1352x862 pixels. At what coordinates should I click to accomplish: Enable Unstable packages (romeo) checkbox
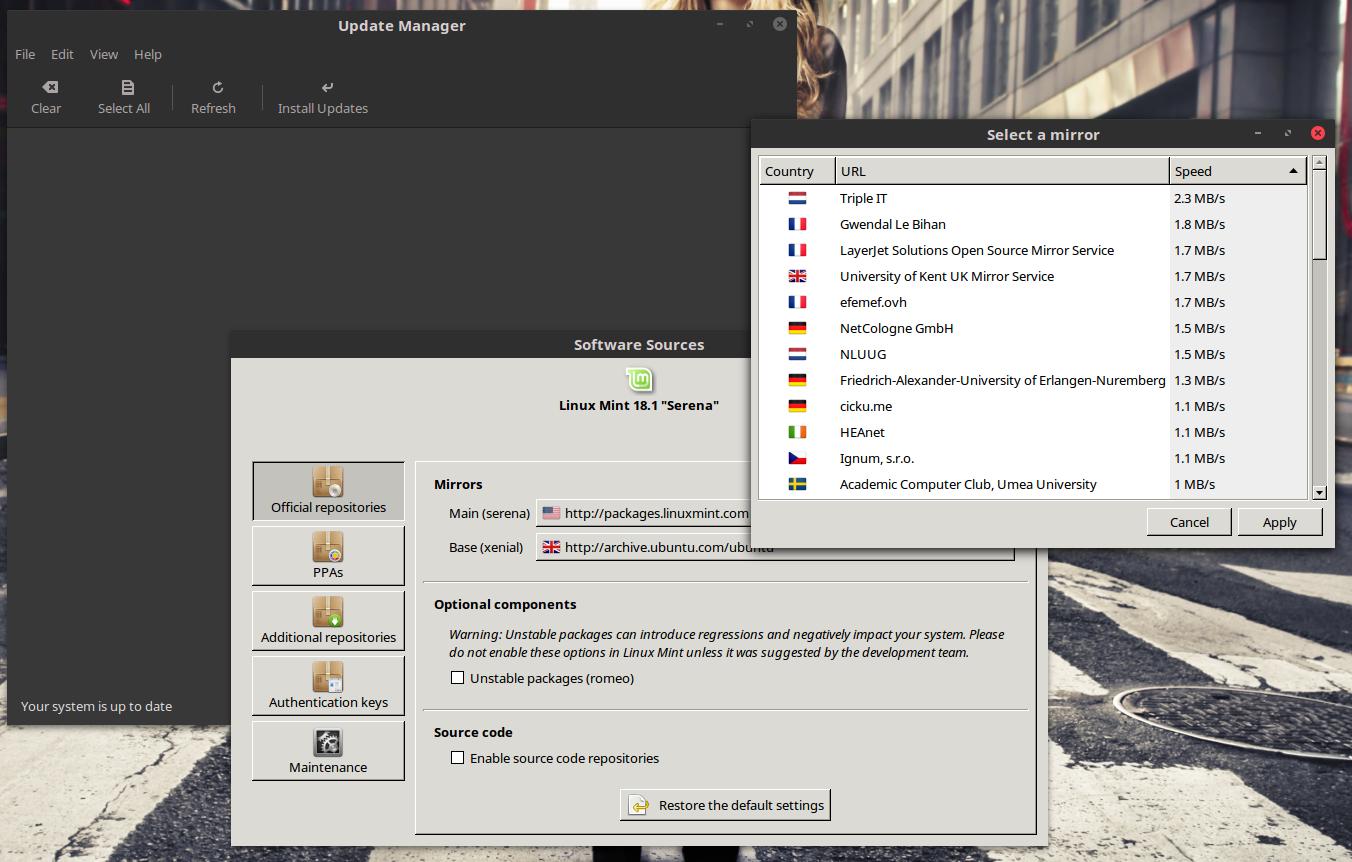click(458, 678)
